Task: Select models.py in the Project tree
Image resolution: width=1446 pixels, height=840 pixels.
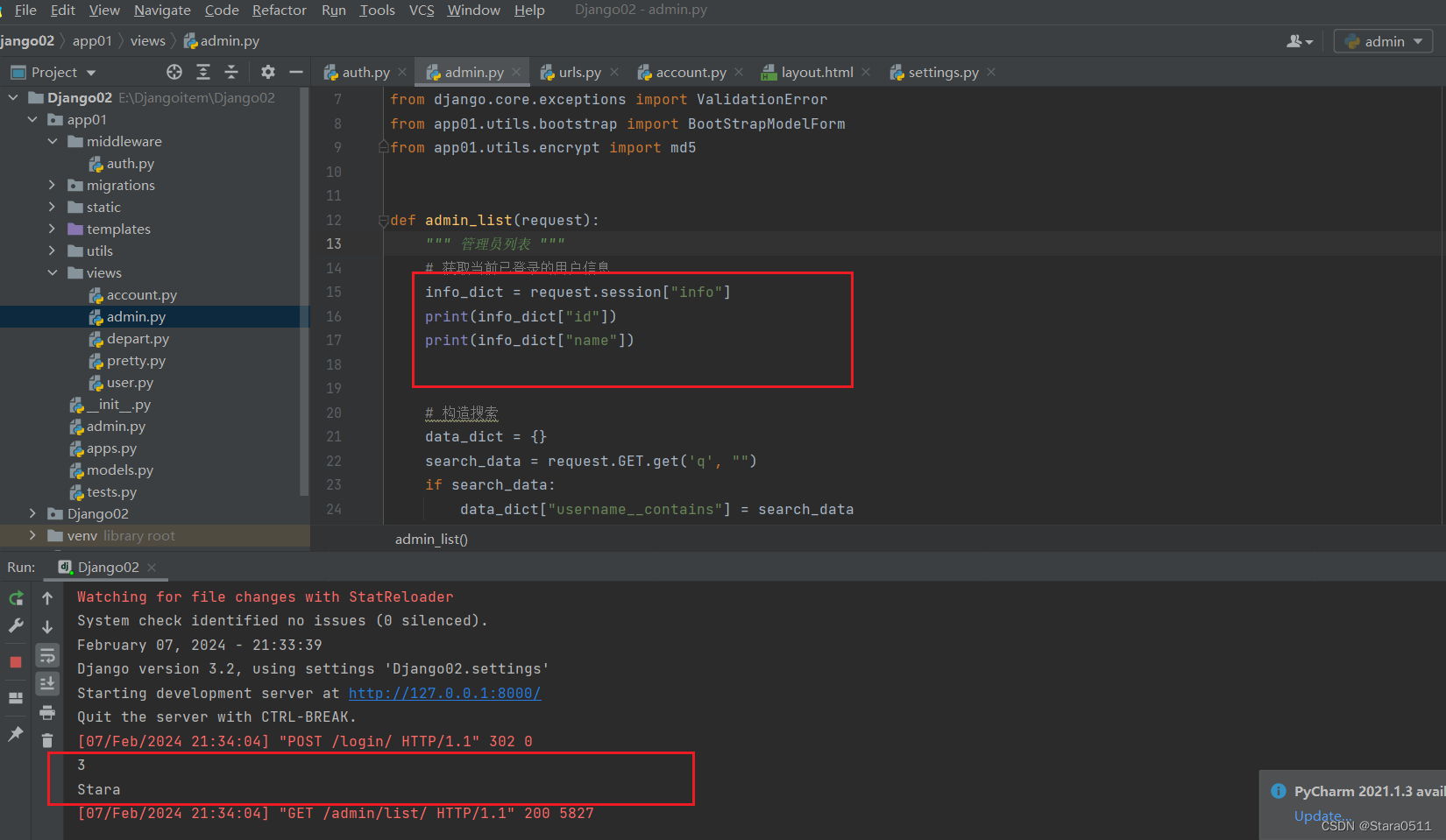Action: coord(120,469)
